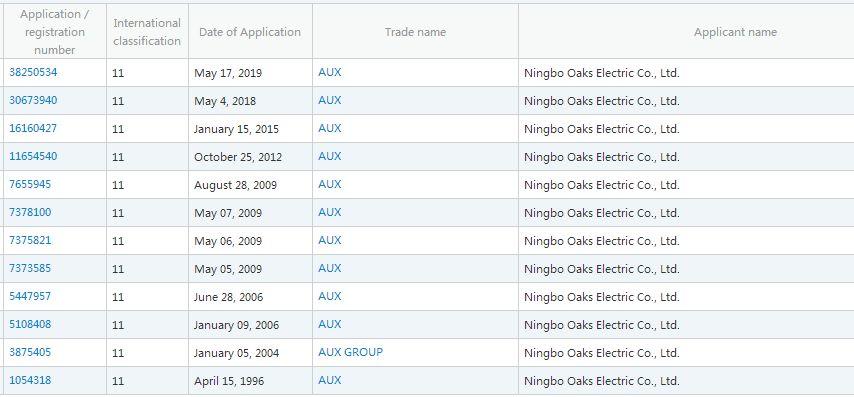
Task: Click applicant name in the 3875405 row
Action: [x=602, y=353]
